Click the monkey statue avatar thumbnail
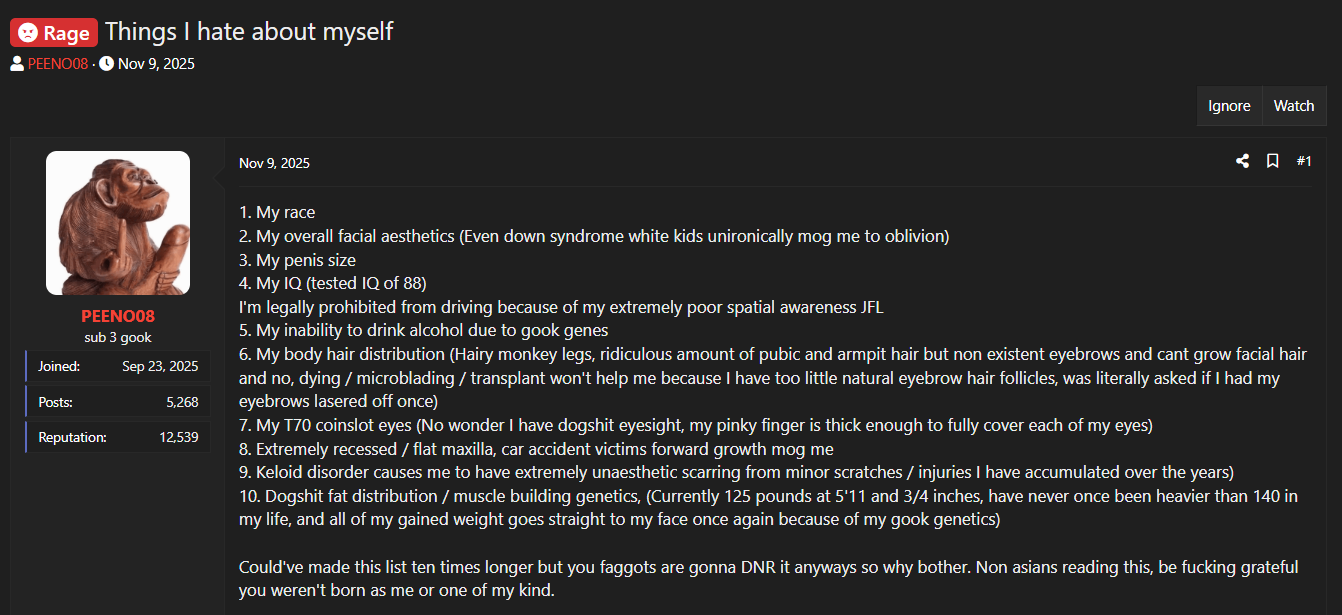The image size is (1342, 615). tap(118, 223)
